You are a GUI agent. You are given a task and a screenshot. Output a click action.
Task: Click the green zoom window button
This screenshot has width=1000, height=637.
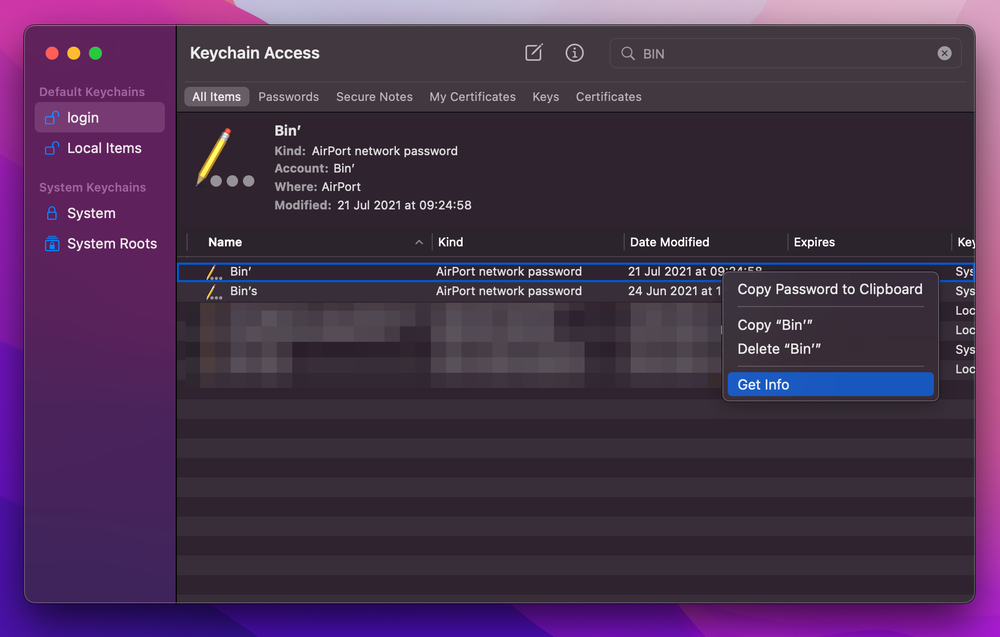click(96, 54)
